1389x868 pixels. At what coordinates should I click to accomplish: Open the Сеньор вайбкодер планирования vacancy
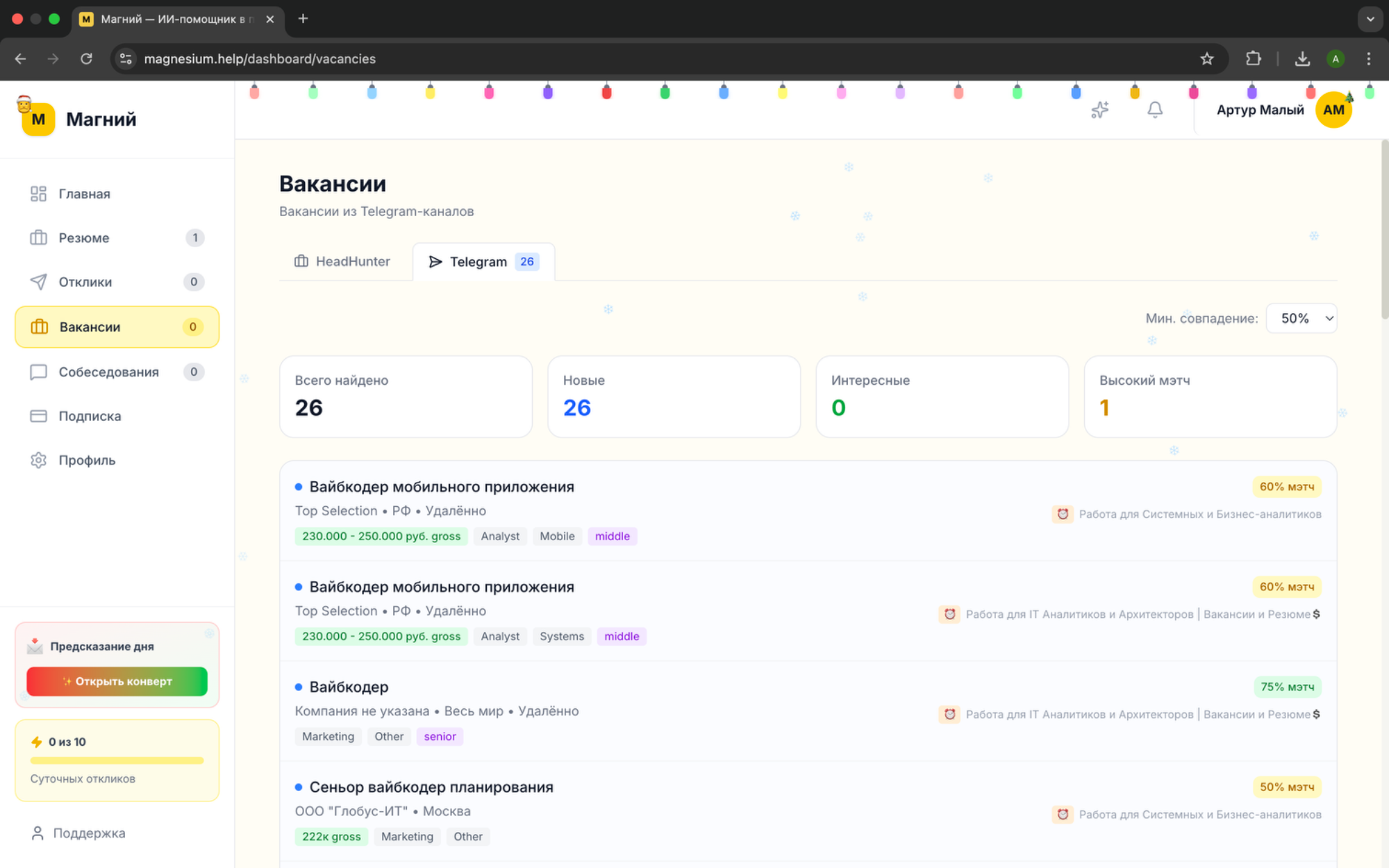431,787
